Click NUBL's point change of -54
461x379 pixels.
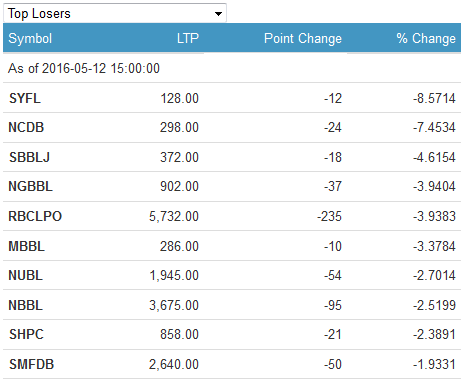tap(333, 275)
